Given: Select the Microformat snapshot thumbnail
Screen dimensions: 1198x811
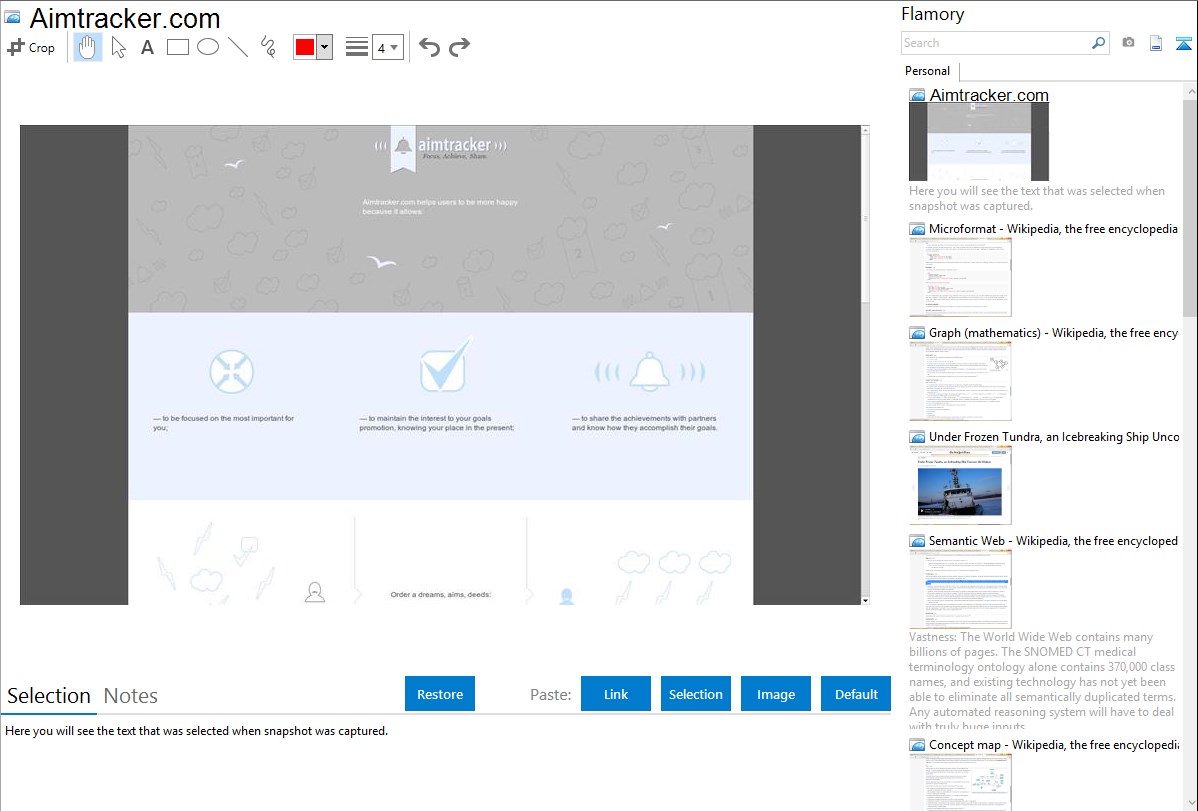Looking at the screenshot, I should pyautogui.click(x=960, y=277).
